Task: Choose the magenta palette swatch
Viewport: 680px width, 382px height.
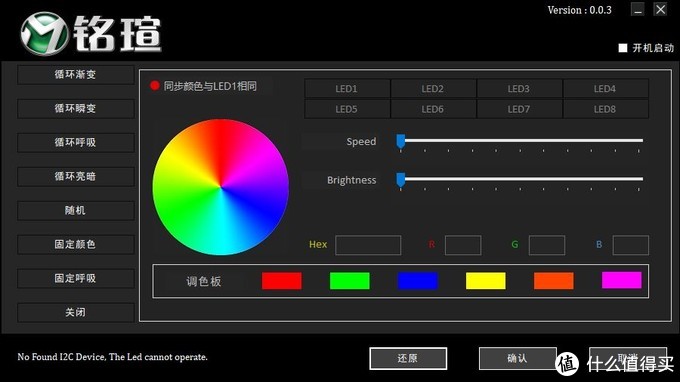Action: tap(621, 280)
